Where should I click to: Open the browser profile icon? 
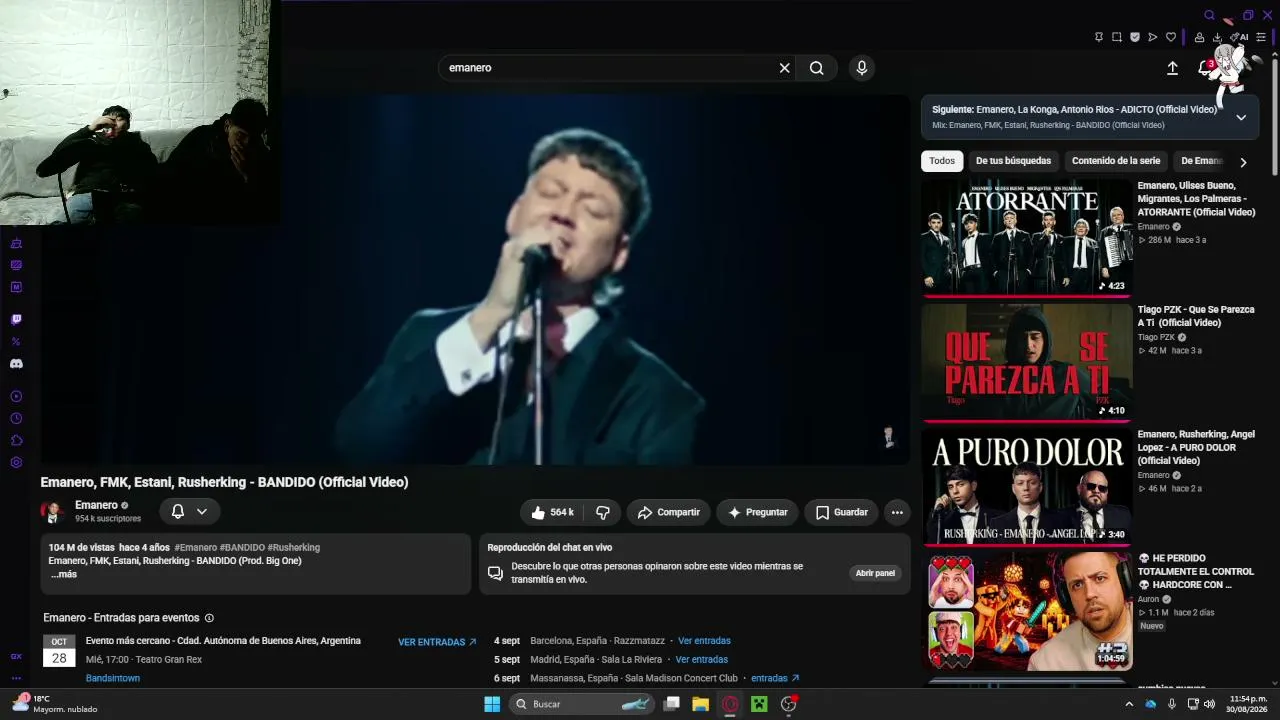point(1199,37)
